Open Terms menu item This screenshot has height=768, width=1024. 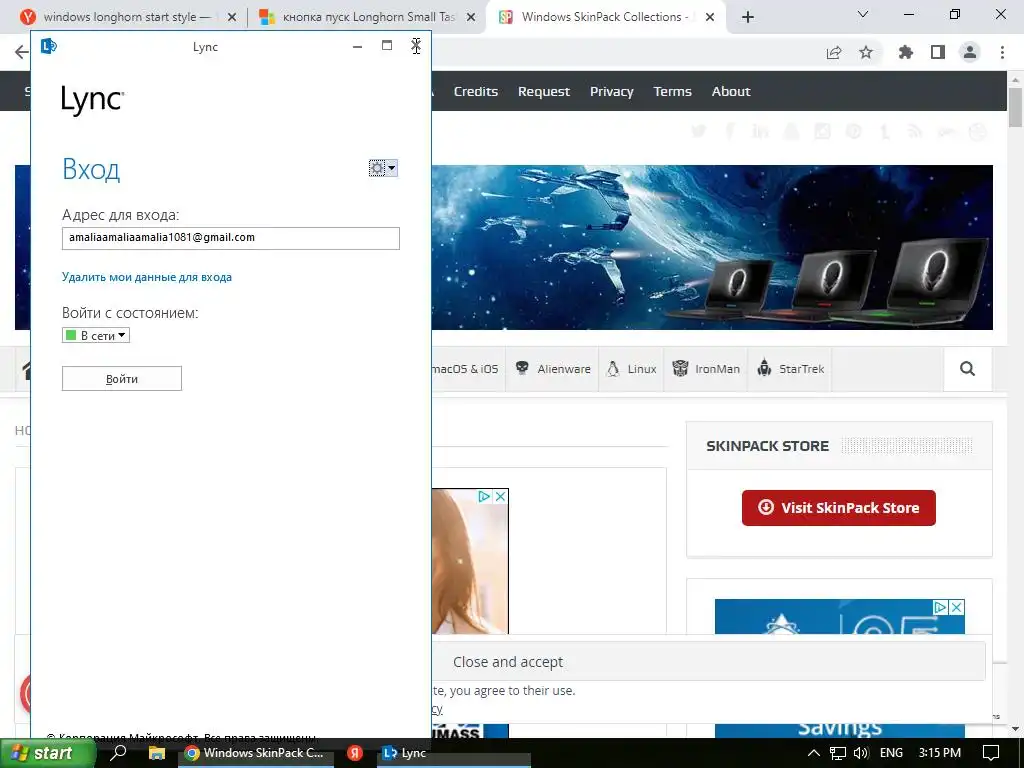(x=672, y=91)
